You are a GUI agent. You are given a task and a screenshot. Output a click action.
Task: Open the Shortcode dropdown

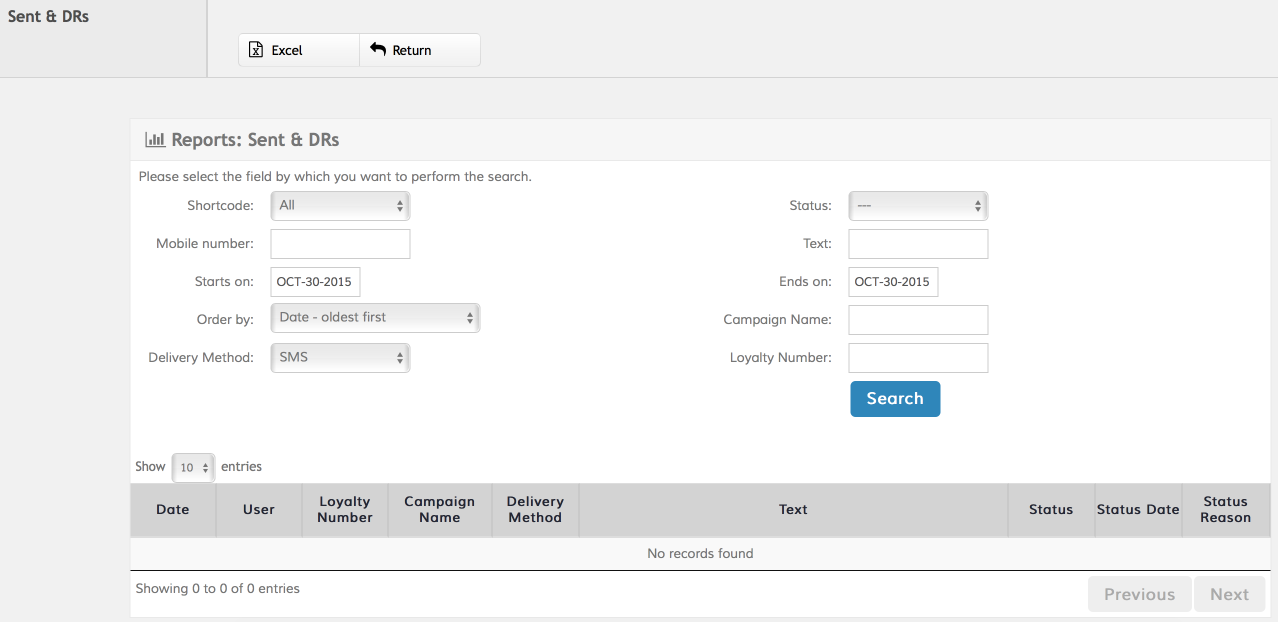[x=340, y=206]
